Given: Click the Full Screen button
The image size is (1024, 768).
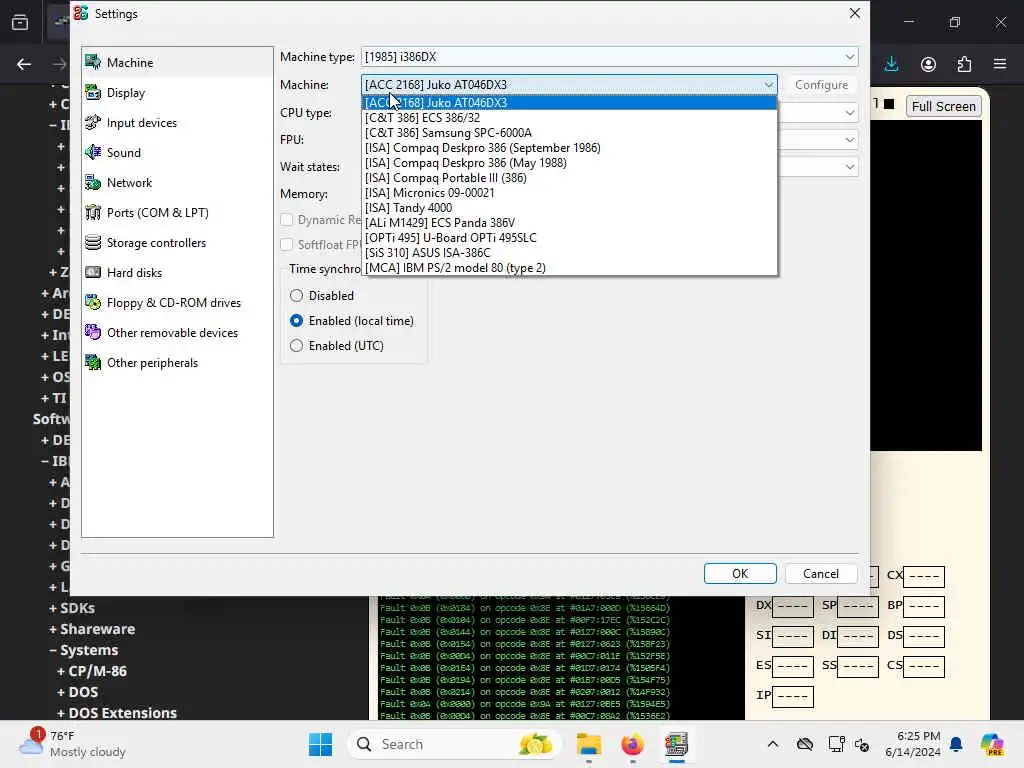Looking at the screenshot, I should coord(944,106).
